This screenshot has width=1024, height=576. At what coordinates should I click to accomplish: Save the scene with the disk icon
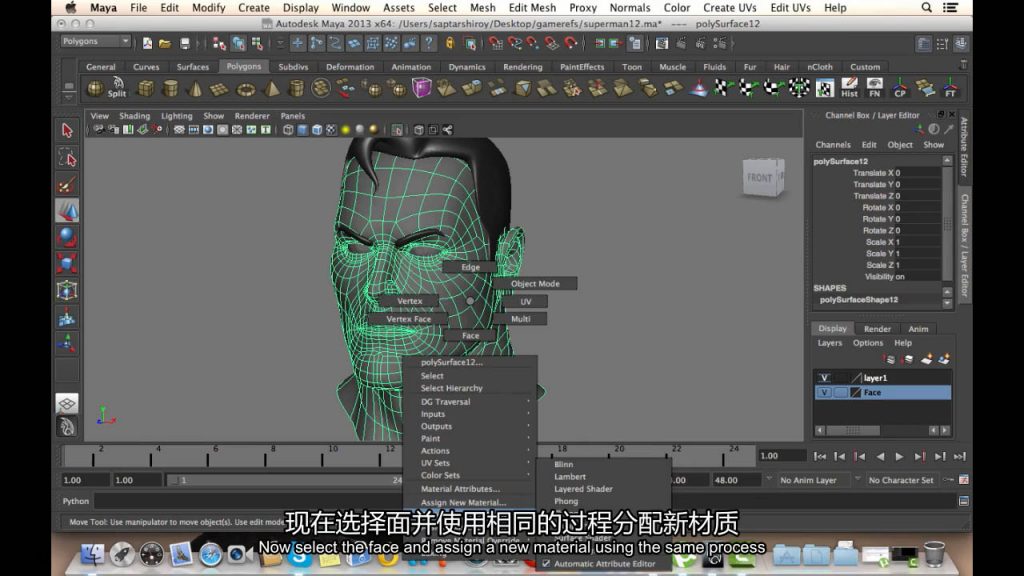[185, 44]
